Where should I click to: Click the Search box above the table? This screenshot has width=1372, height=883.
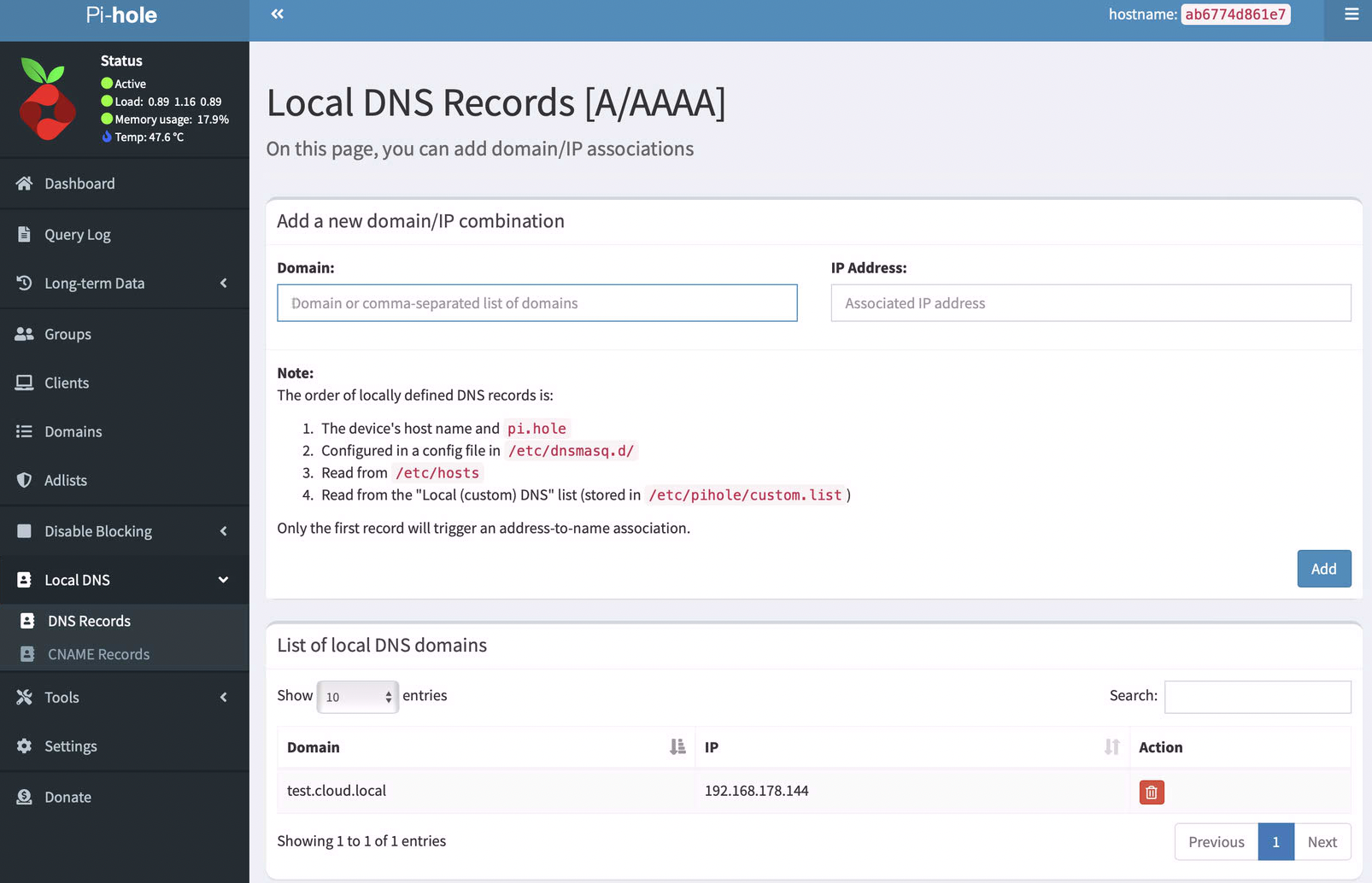click(1257, 697)
